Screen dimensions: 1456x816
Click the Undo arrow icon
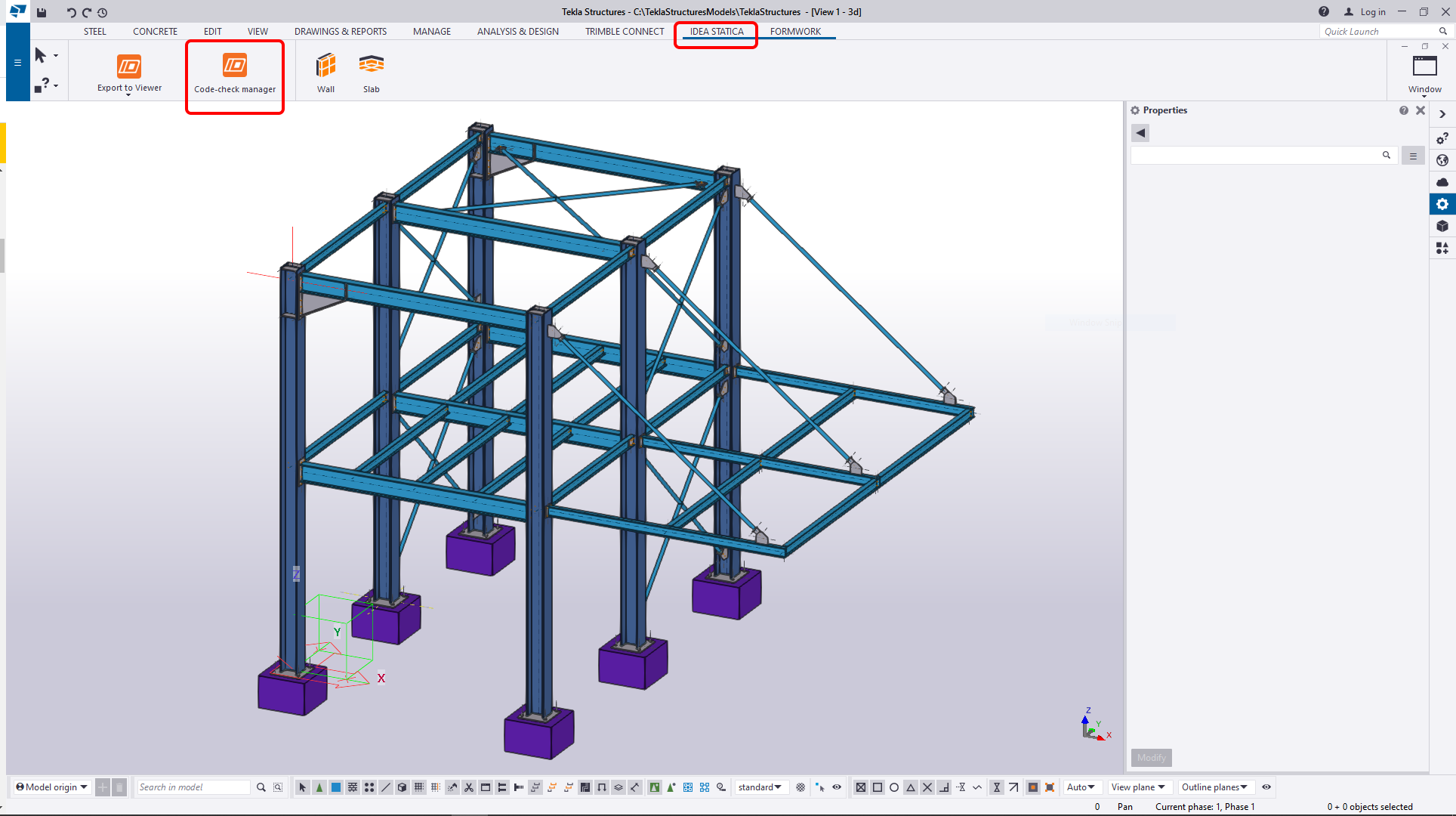click(x=71, y=12)
